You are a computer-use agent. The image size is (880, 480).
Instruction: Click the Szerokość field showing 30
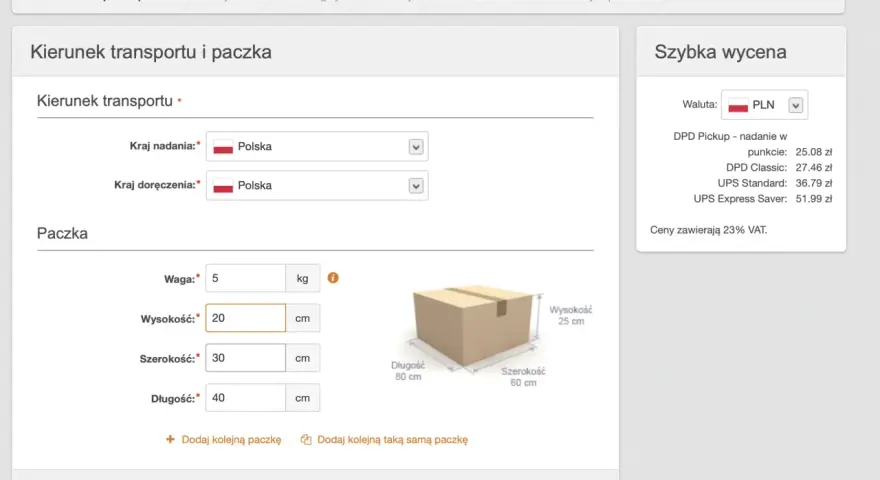click(245, 358)
